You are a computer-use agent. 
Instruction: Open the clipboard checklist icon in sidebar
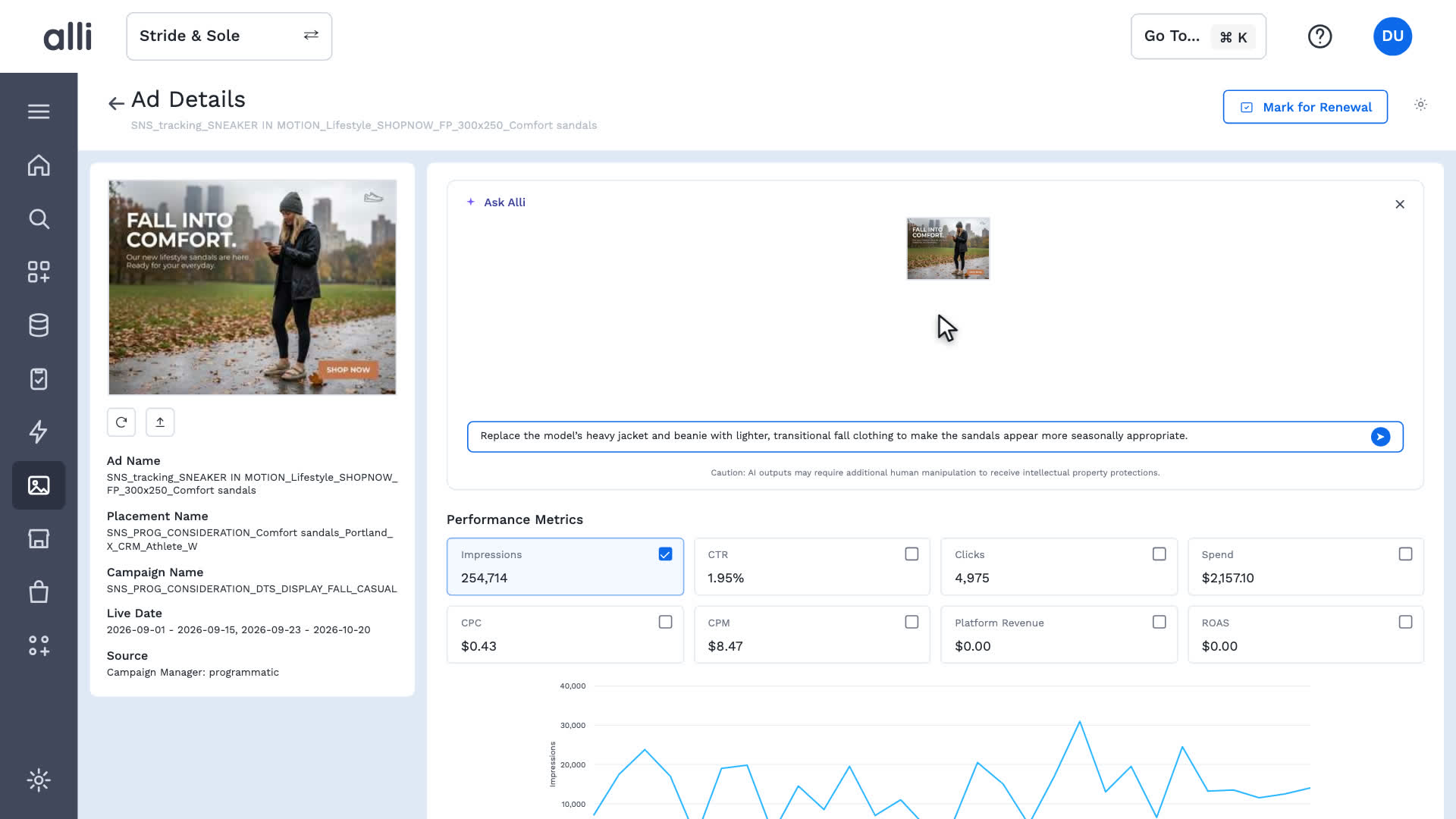point(39,378)
